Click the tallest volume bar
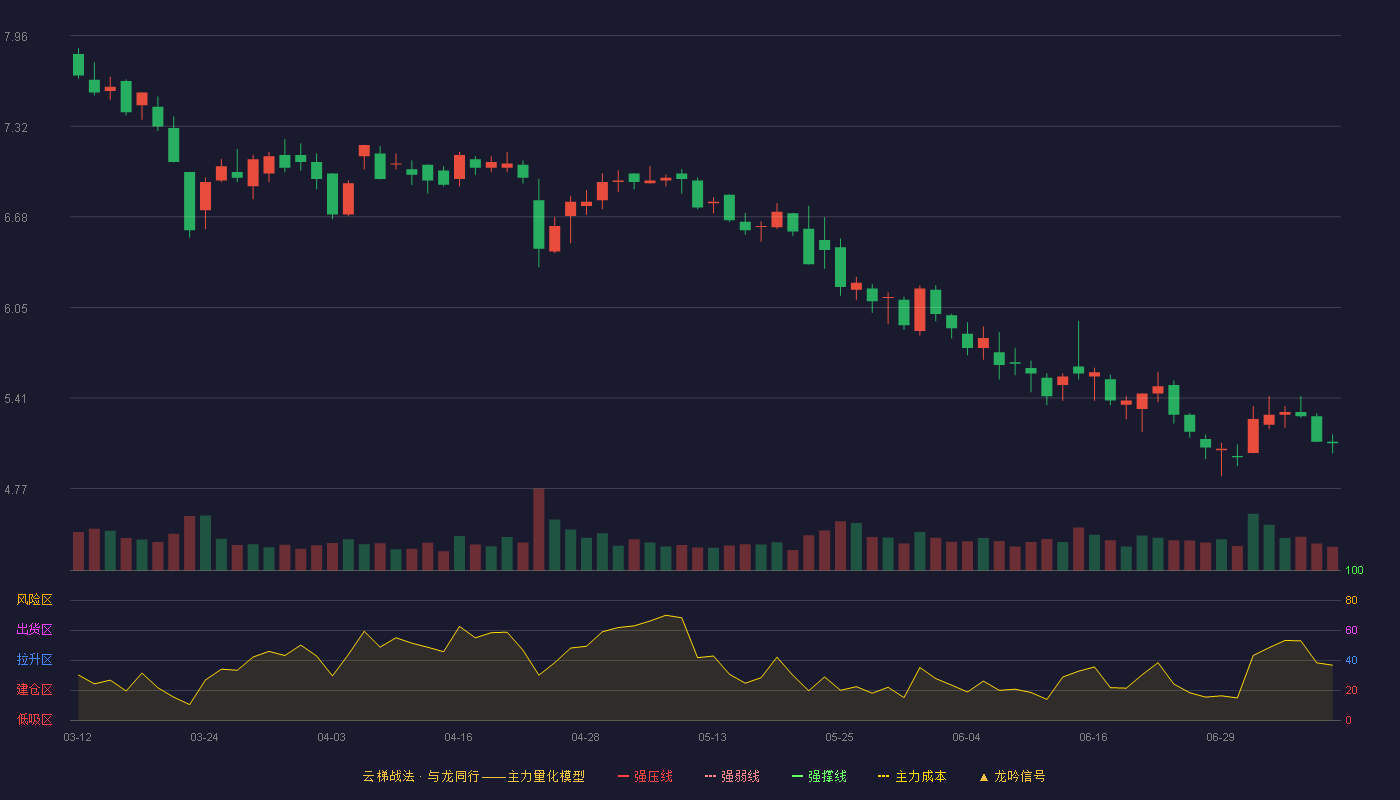This screenshot has height=800, width=1400. coord(539,529)
